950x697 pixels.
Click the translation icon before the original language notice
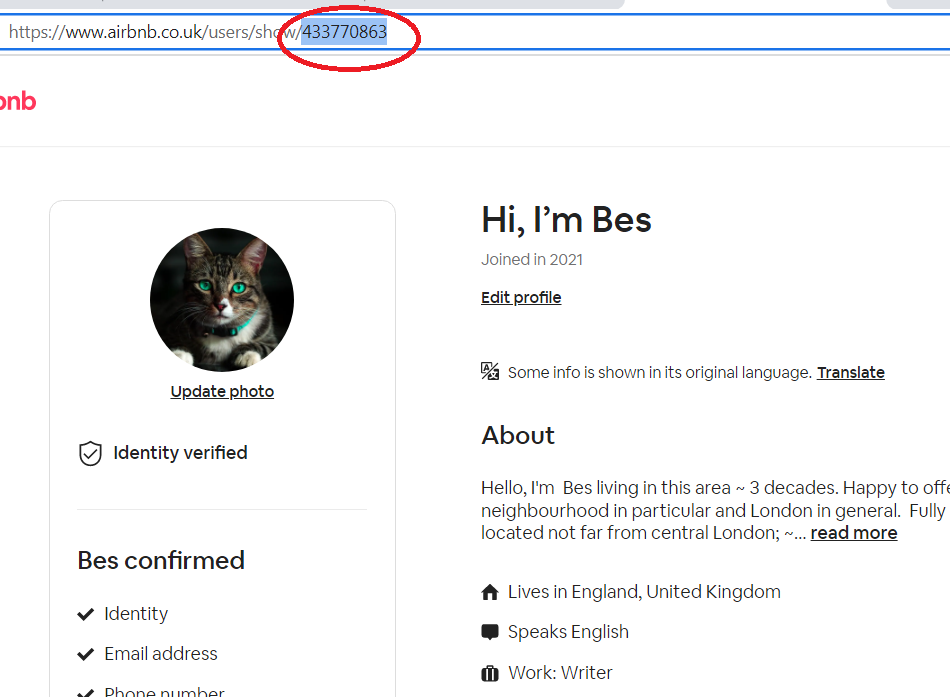(x=489, y=370)
